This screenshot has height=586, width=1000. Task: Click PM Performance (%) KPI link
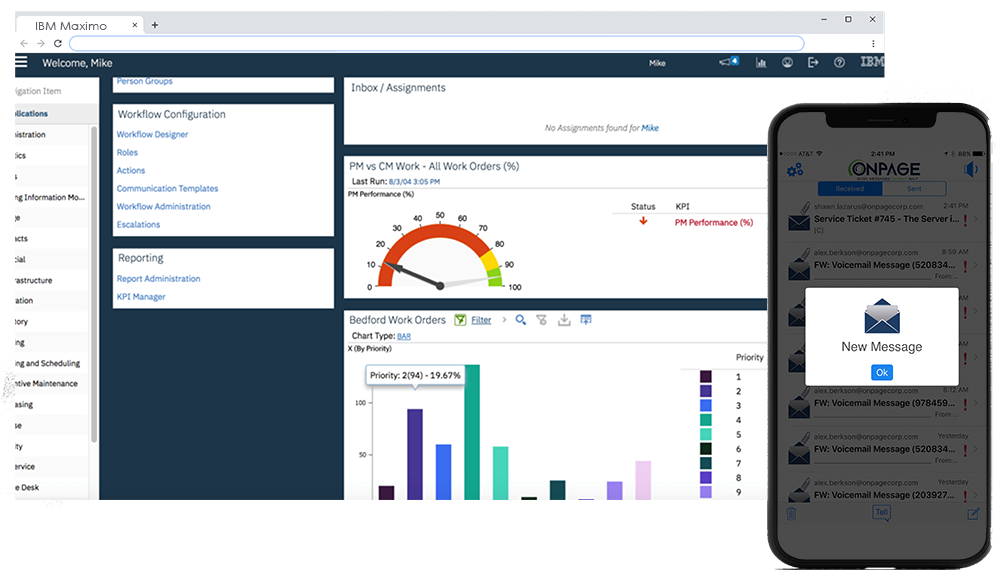pyautogui.click(x=714, y=223)
